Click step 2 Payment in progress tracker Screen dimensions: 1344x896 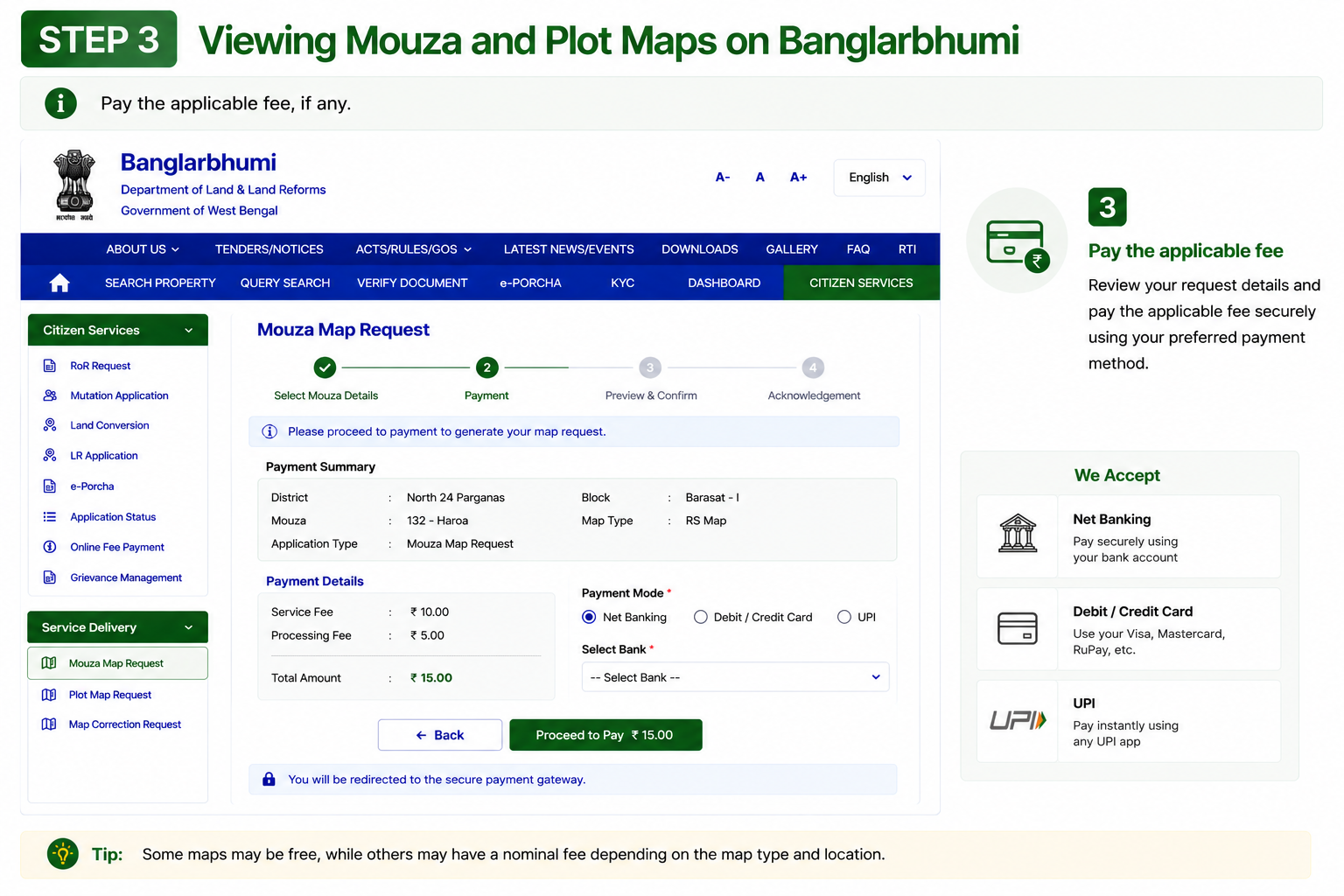click(x=487, y=367)
